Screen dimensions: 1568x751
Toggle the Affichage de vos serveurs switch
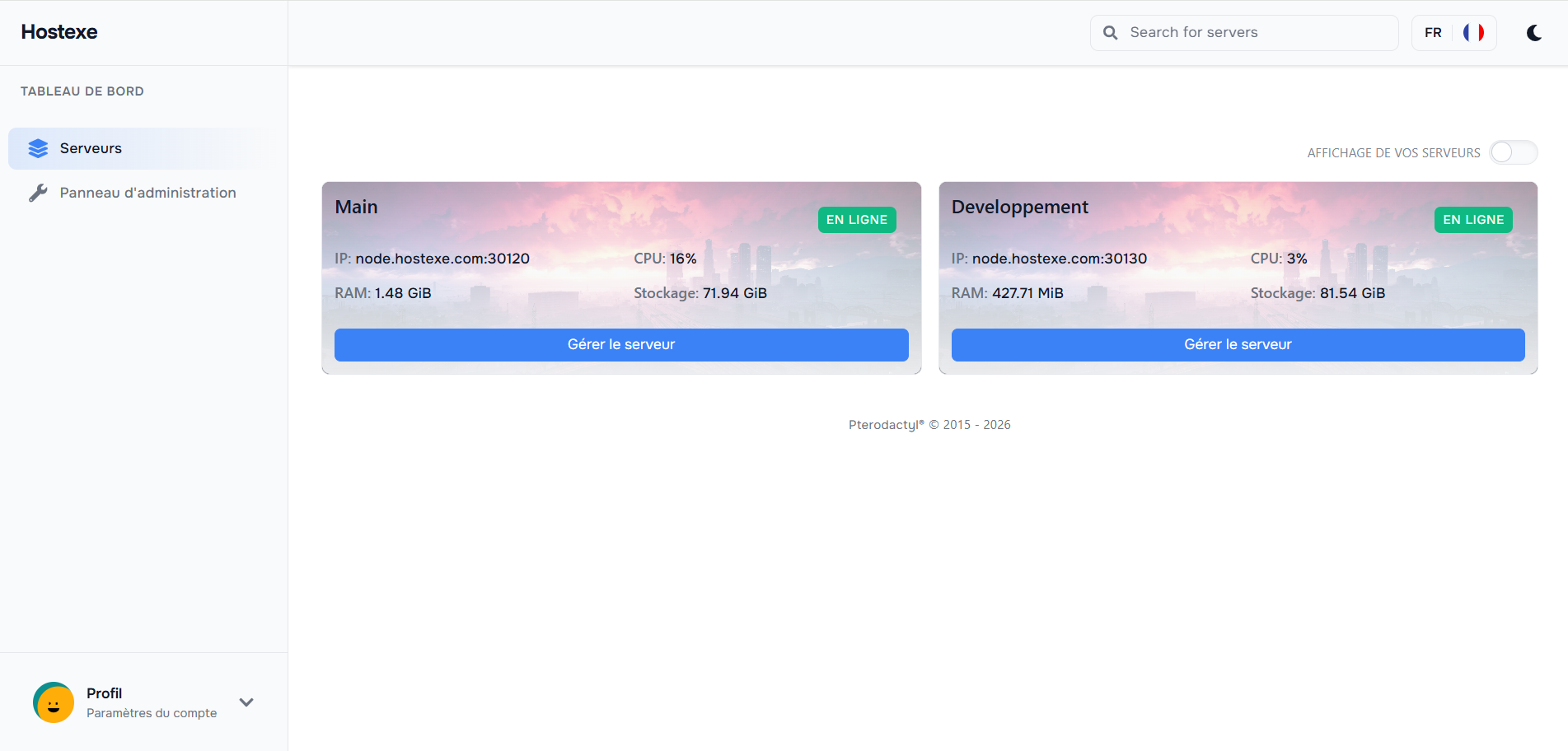click(x=1513, y=152)
